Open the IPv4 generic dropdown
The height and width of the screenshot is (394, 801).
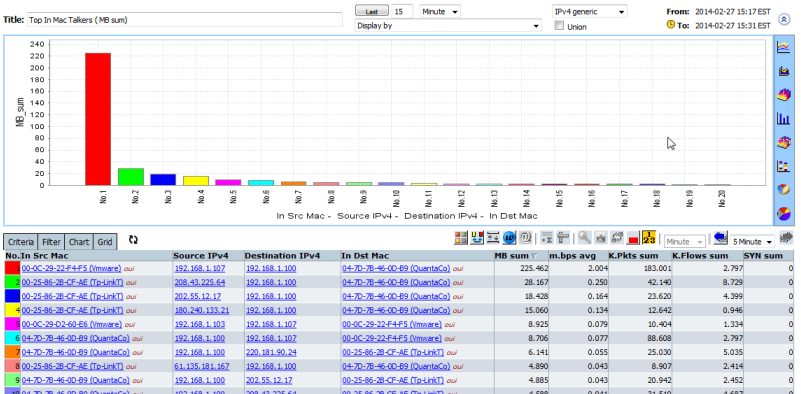(x=590, y=11)
